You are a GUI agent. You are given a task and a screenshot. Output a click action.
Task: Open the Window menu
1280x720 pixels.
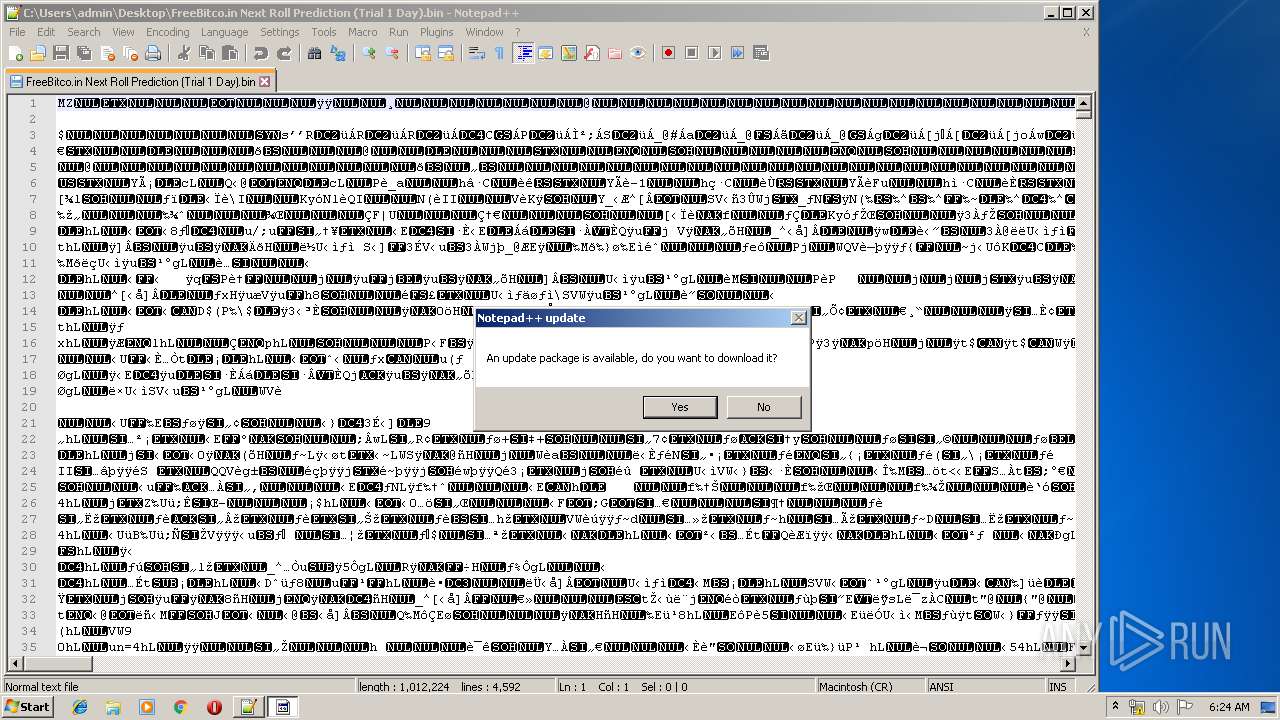coord(484,32)
